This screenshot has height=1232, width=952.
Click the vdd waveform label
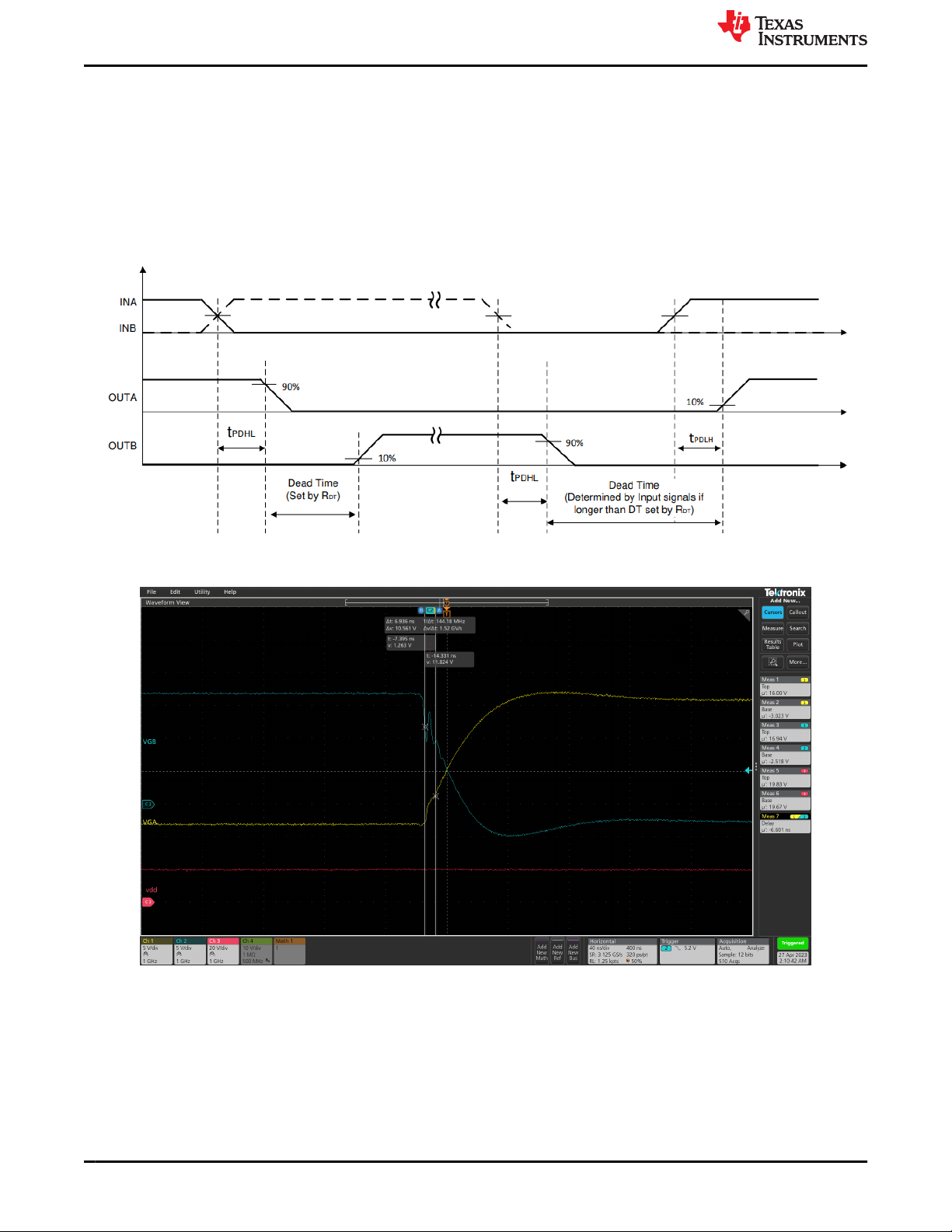[151, 890]
